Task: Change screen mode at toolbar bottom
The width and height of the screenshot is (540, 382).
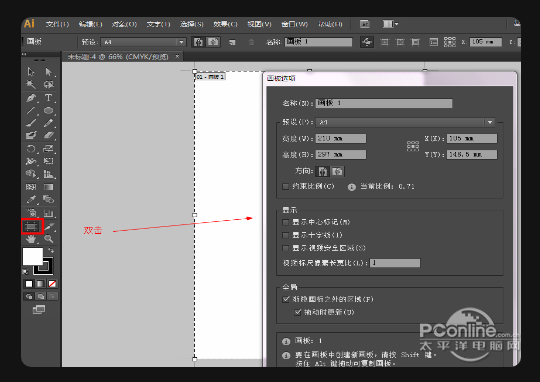Action: click(39, 310)
